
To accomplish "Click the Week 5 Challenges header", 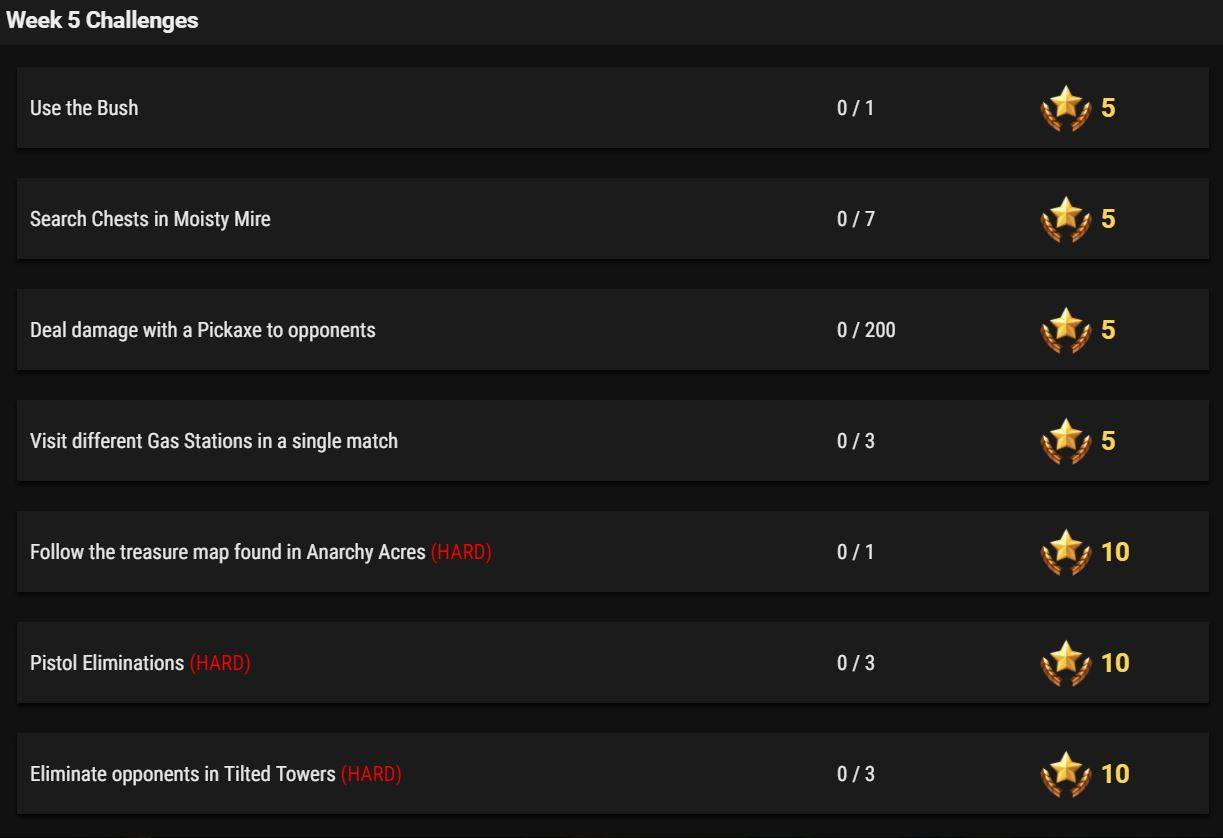I will pyautogui.click(x=102, y=20).
